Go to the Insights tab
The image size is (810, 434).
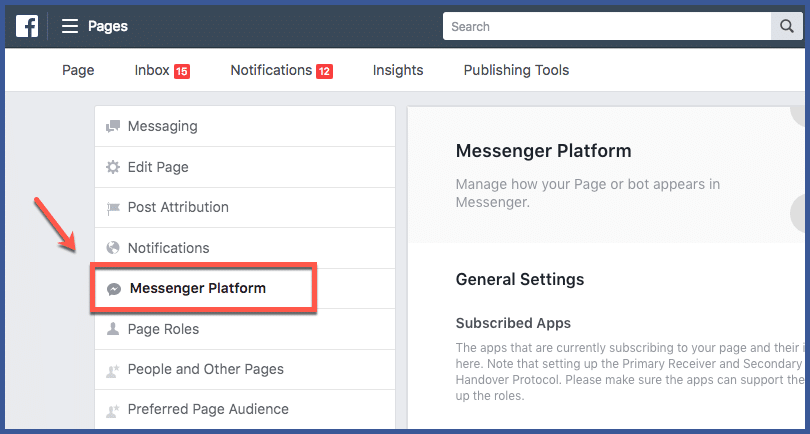coord(398,70)
